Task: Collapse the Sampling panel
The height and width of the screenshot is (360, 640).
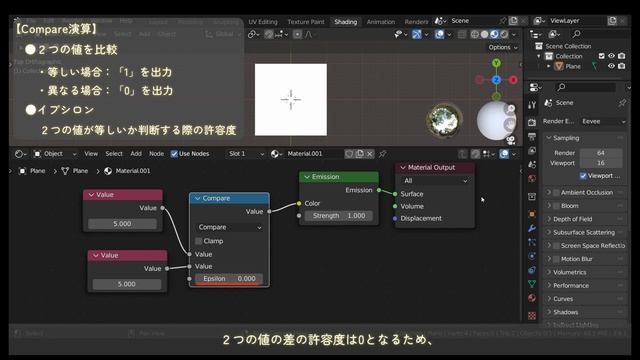Action: coord(565,138)
